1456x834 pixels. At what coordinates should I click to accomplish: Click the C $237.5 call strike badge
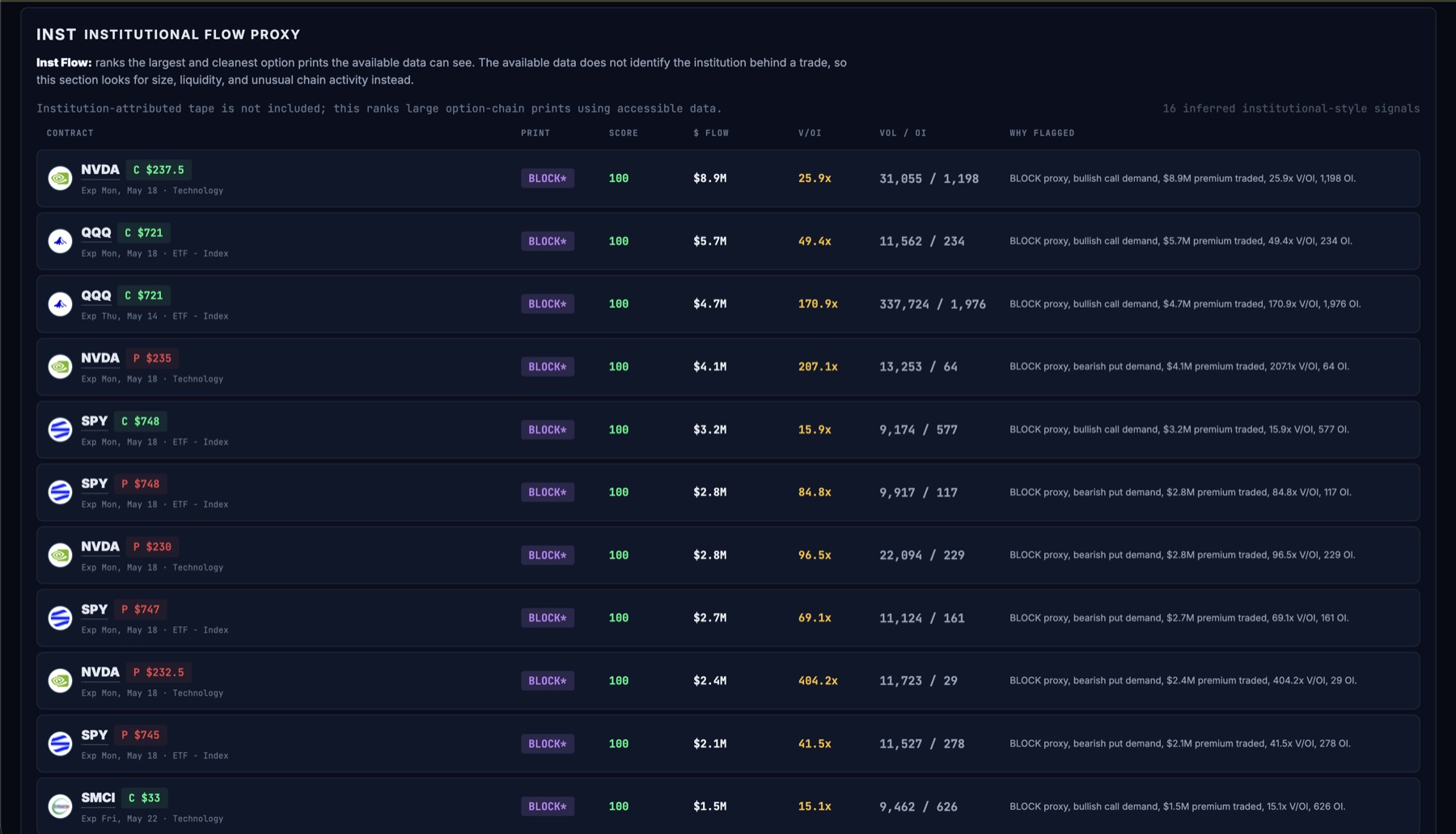pyautogui.click(x=159, y=170)
